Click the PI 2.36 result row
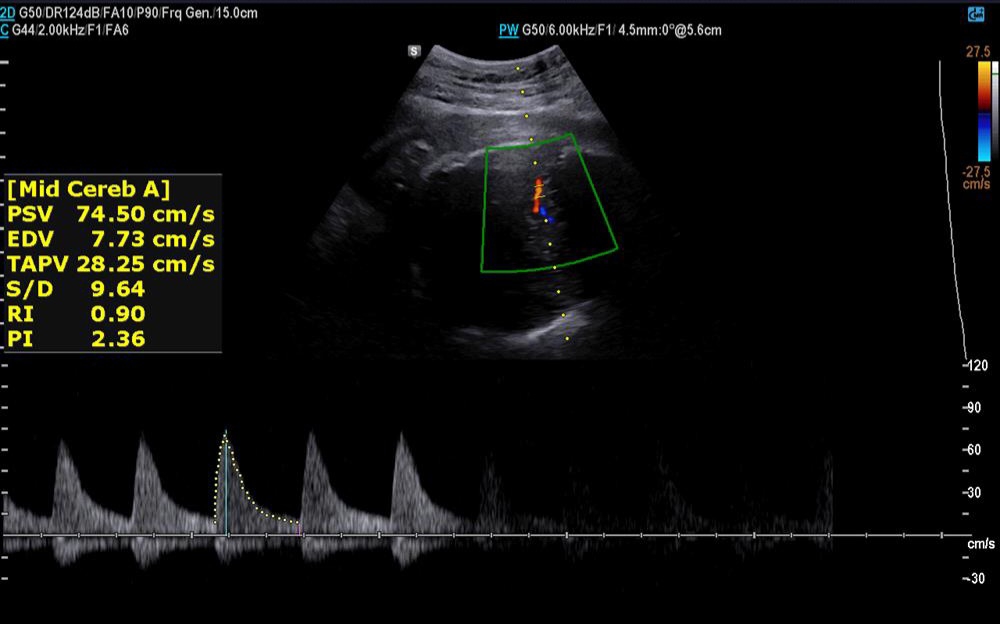The image size is (1000, 624). click(x=76, y=339)
